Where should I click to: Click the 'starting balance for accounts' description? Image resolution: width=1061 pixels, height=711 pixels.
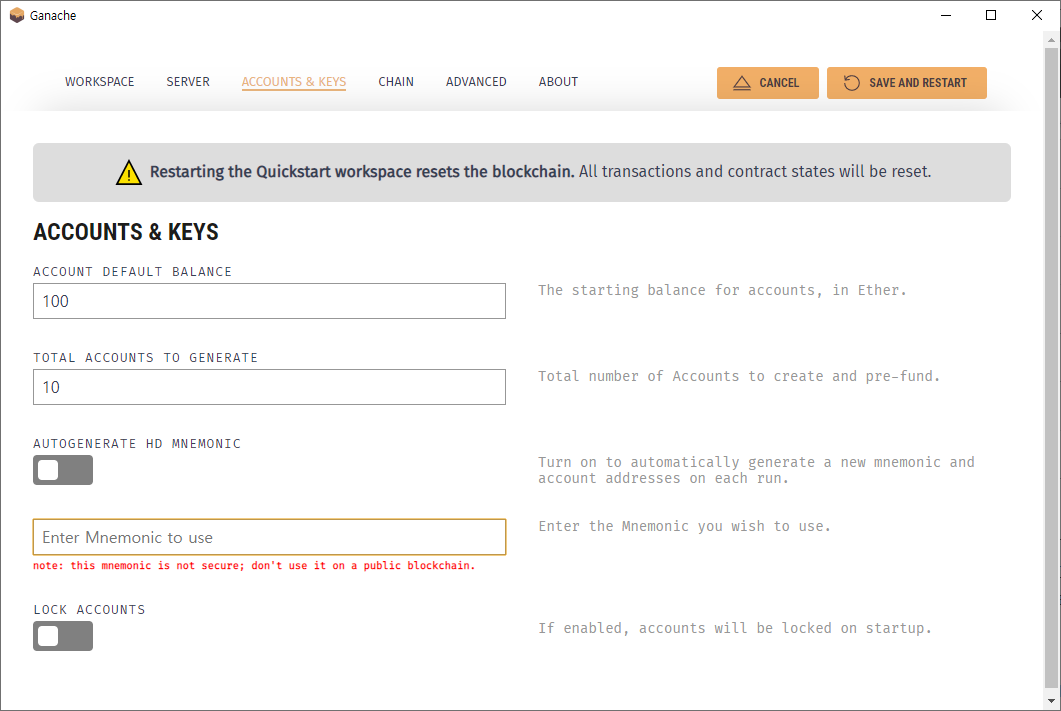click(x=722, y=290)
